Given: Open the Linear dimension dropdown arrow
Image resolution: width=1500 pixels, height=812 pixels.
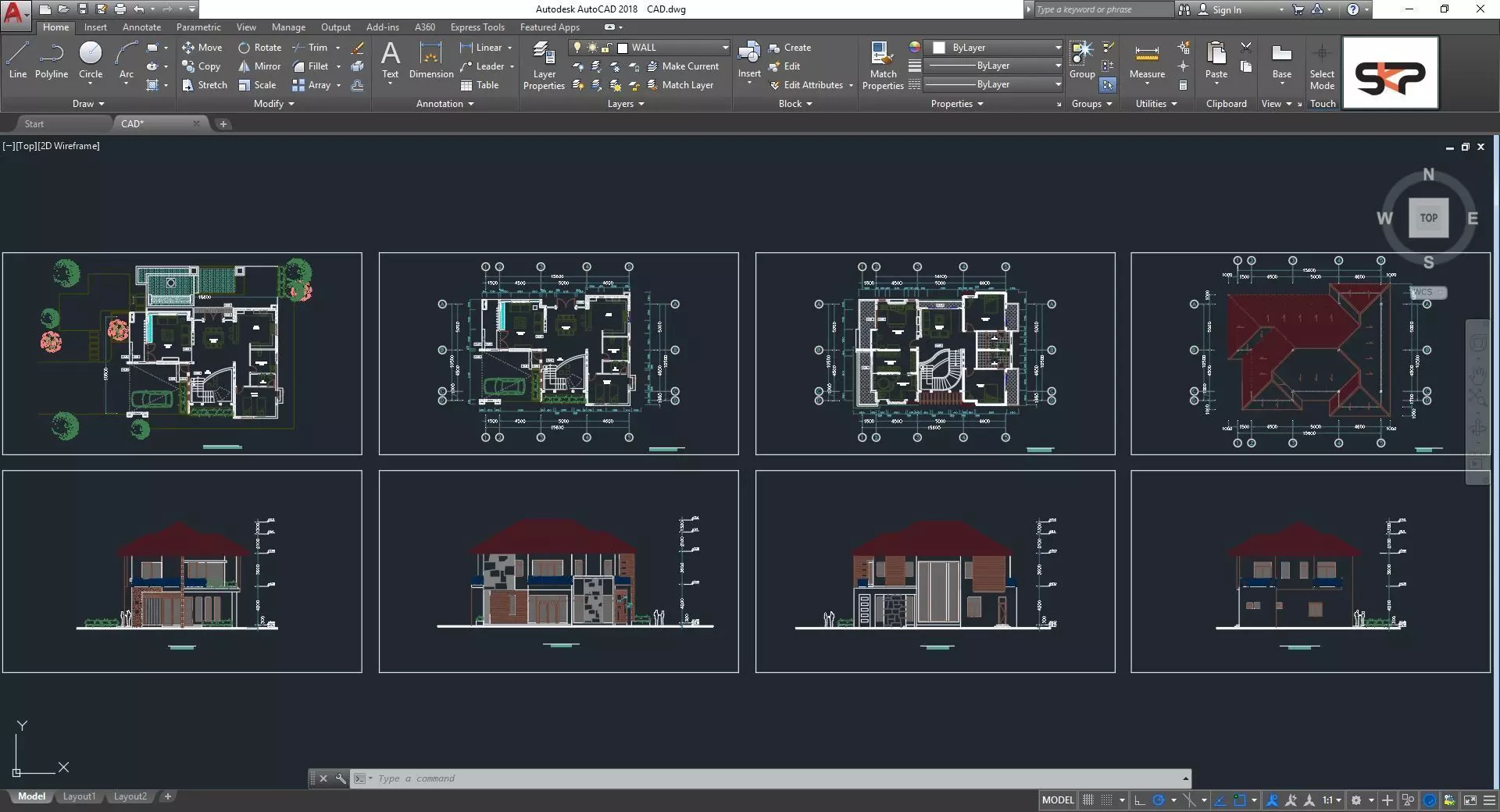Looking at the screenshot, I should (510, 48).
